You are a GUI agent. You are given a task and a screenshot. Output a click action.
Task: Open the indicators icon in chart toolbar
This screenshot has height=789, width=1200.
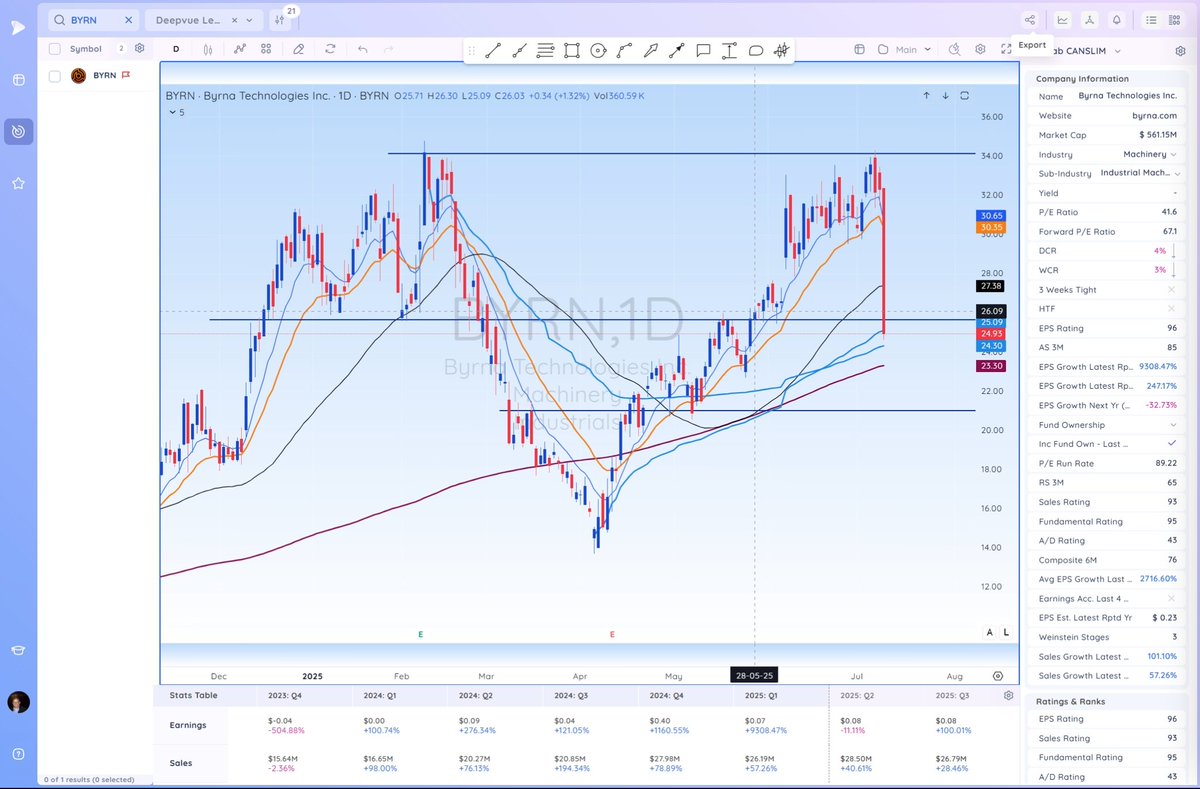tap(240, 49)
